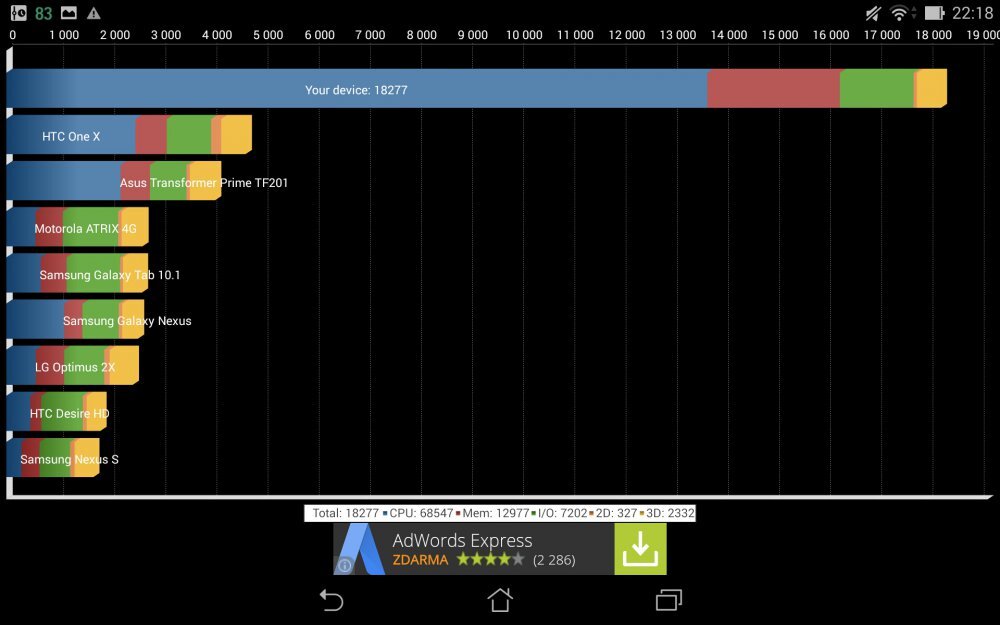Select the 'Your device: 18277' bar
The image size is (1000, 625).
click(x=356, y=89)
